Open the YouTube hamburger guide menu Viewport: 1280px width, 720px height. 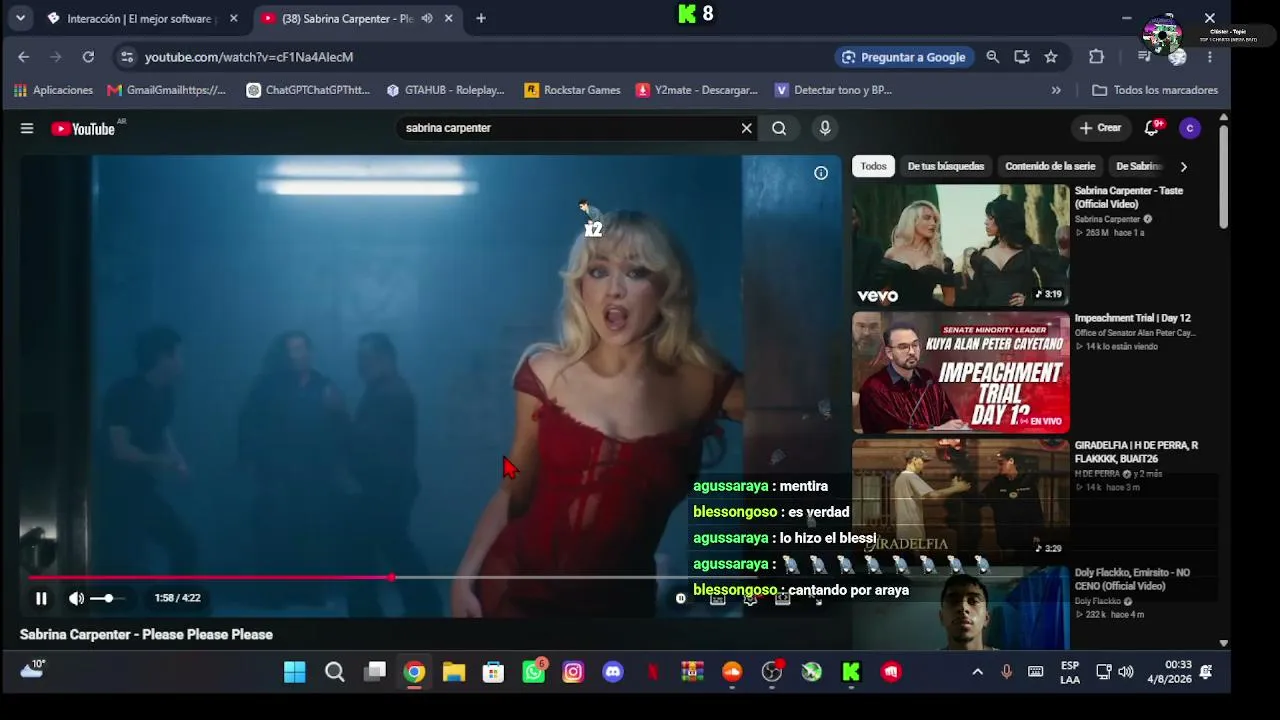(27, 128)
